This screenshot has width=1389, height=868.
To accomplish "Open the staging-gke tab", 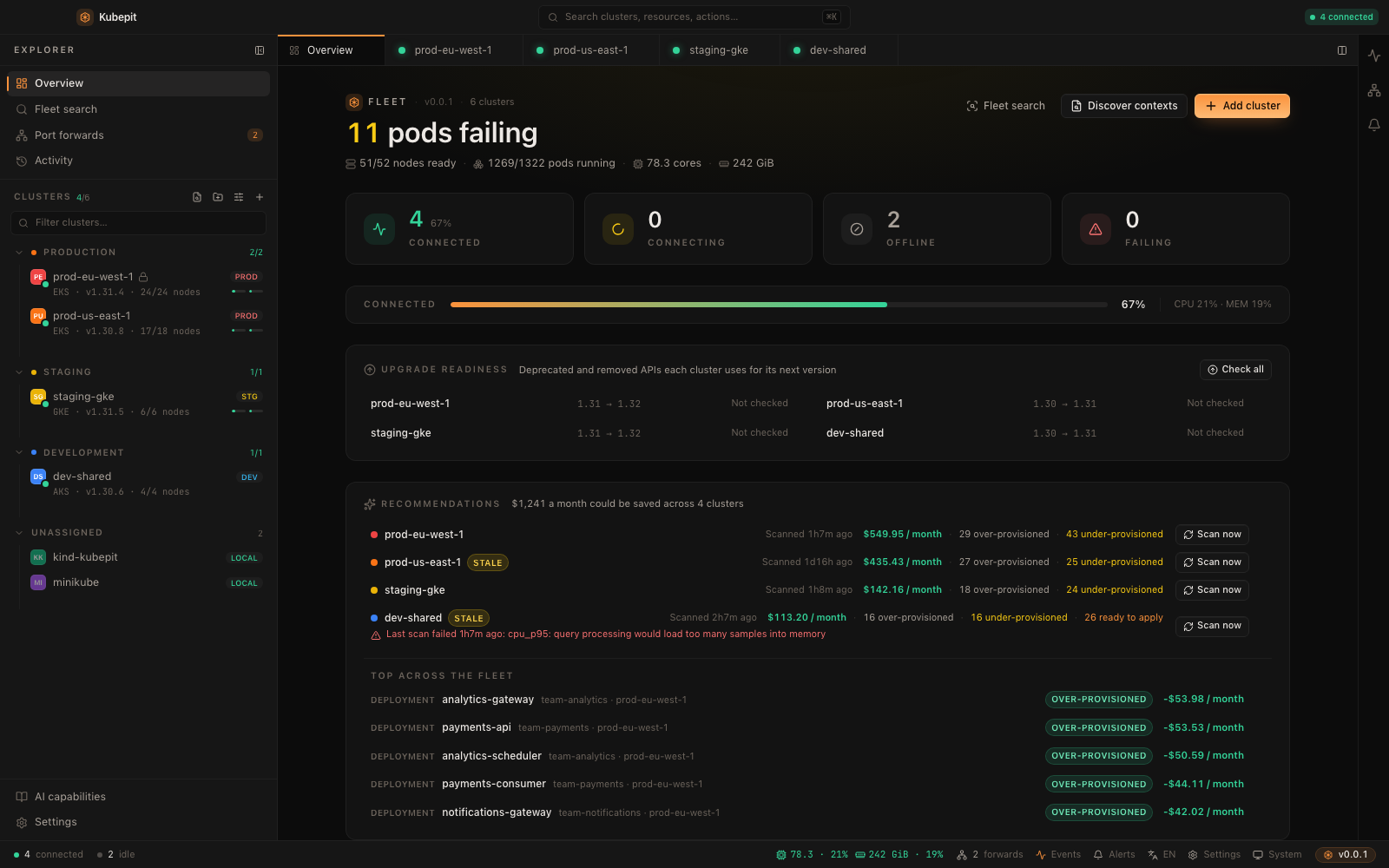I will pos(719,50).
